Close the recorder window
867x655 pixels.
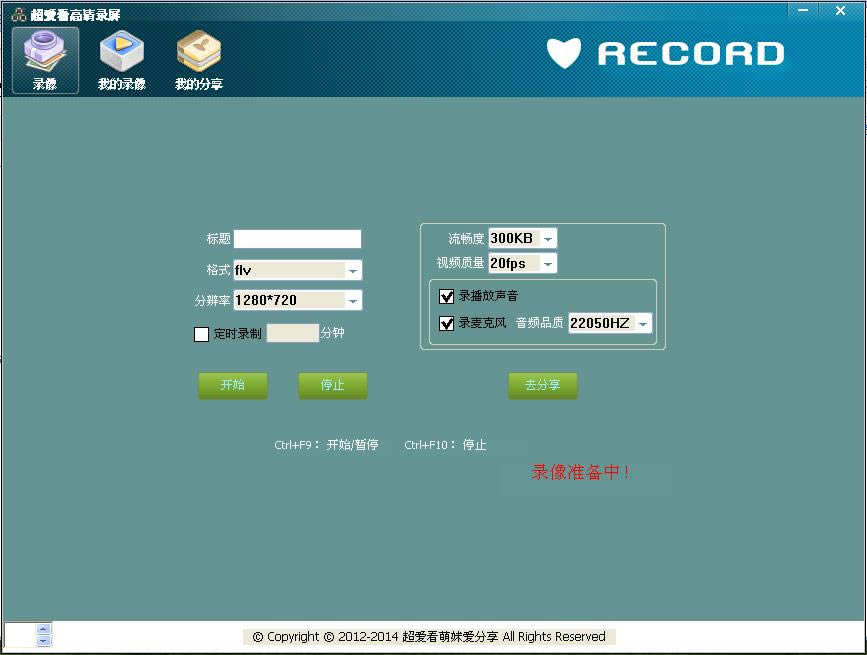840,10
